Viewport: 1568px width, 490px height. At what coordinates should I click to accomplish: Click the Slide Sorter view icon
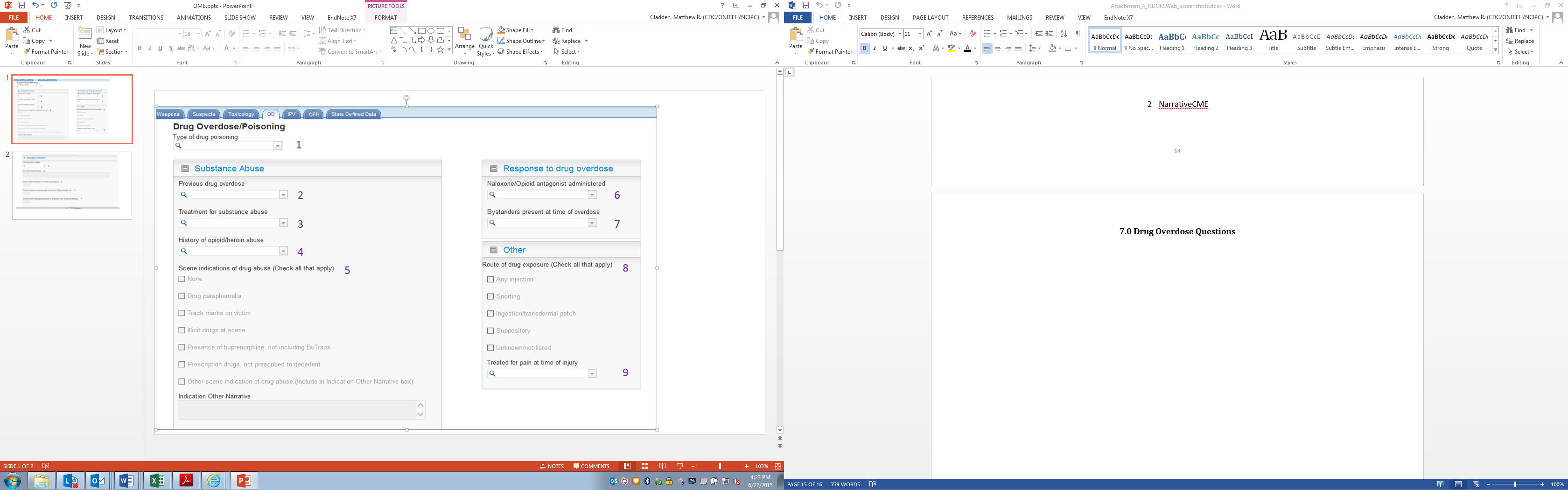point(644,466)
